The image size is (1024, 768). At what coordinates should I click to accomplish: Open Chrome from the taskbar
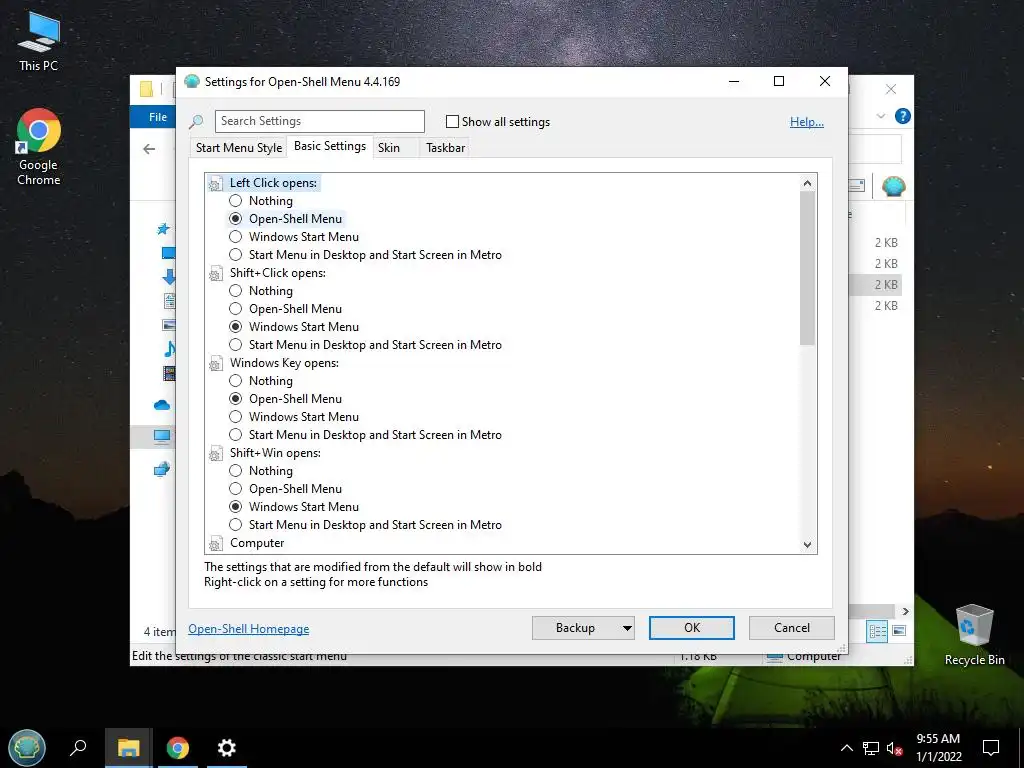pos(178,748)
